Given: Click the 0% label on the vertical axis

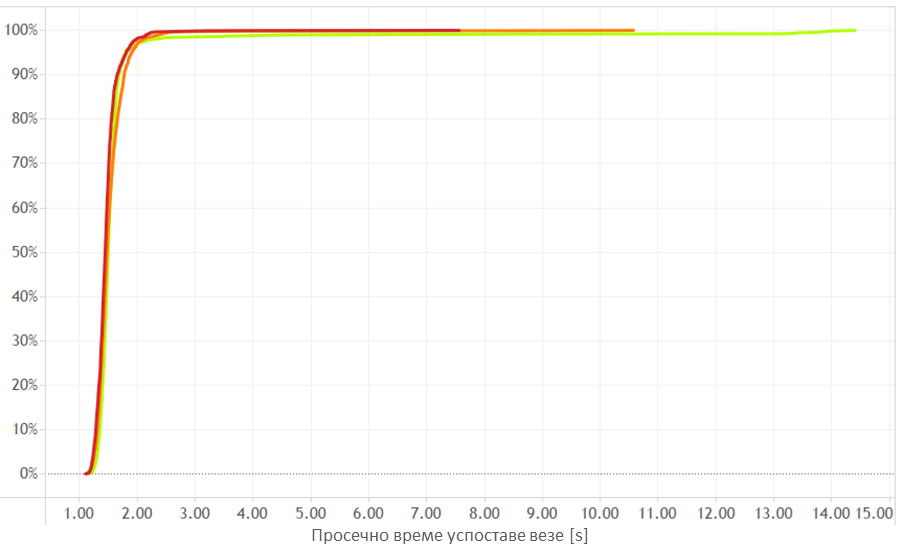Looking at the screenshot, I should click(27, 474).
